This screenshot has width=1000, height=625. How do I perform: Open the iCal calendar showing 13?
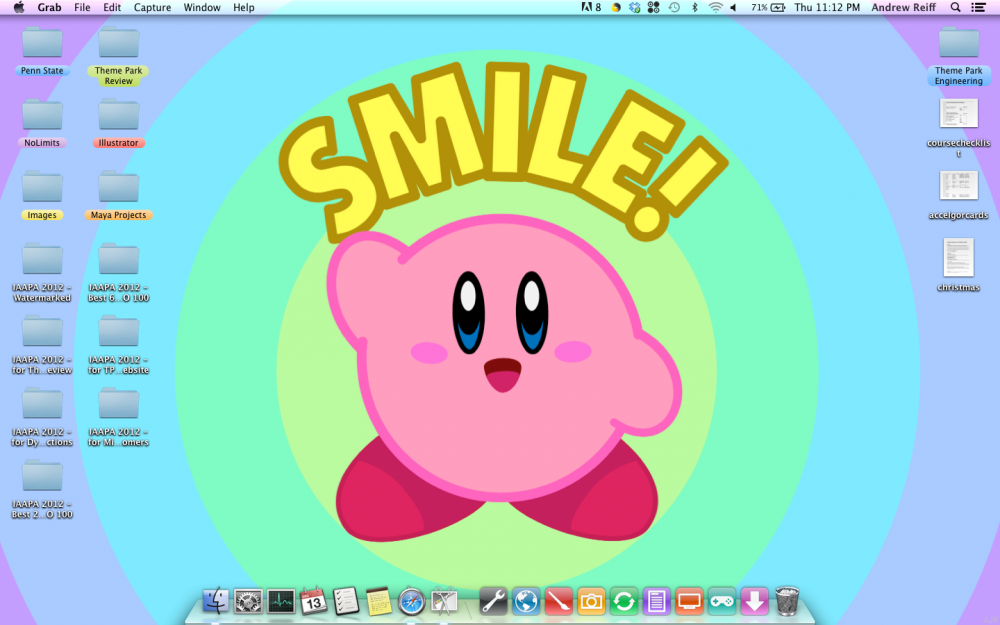[313, 602]
